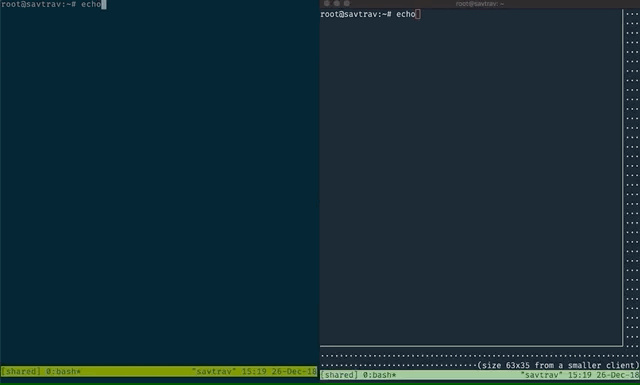Click the left terminal block cursor after echo
The height and width of the screenshot is (385, 640).
point(104,4)
